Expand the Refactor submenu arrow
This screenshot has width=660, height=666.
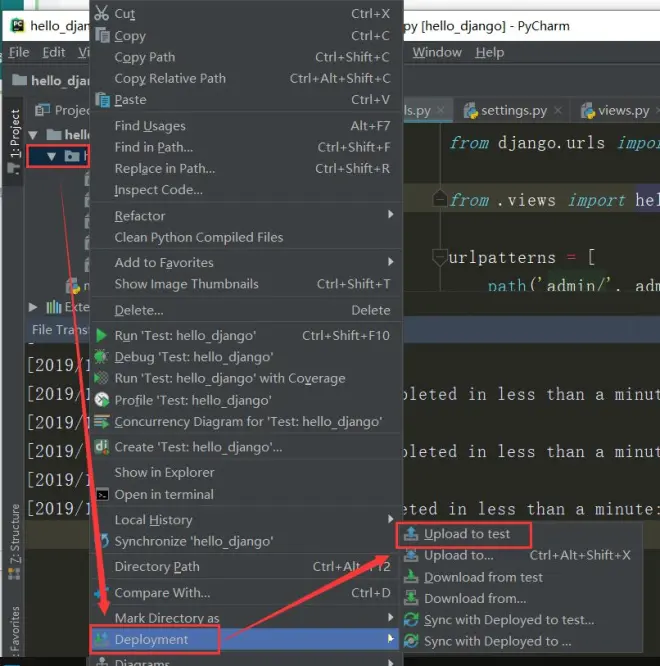[390, 214]
